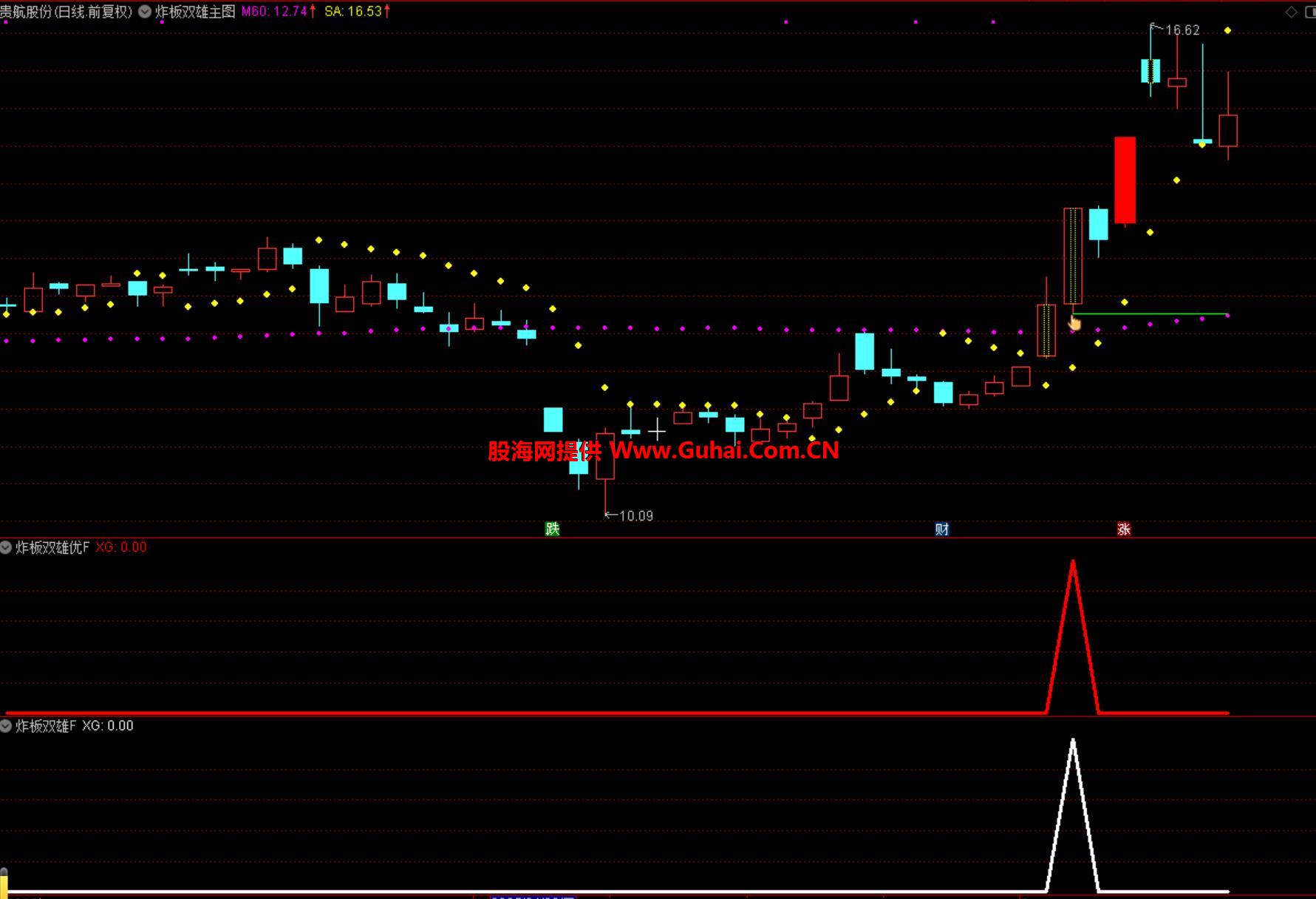Click the 炸板双雄主图 indicator name
Screen dimensions: 1316x899
(x=195, y=12)
